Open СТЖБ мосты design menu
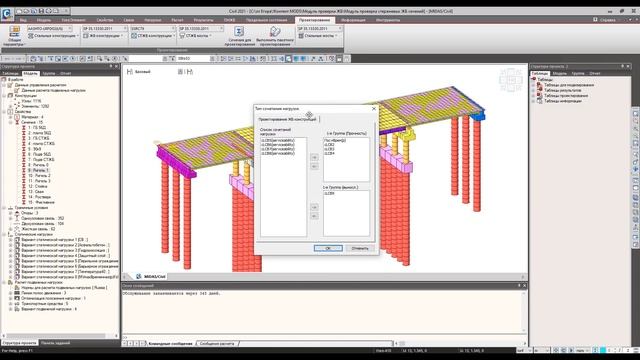Viewport: 640px width, 360px height. tap(197, 36)
